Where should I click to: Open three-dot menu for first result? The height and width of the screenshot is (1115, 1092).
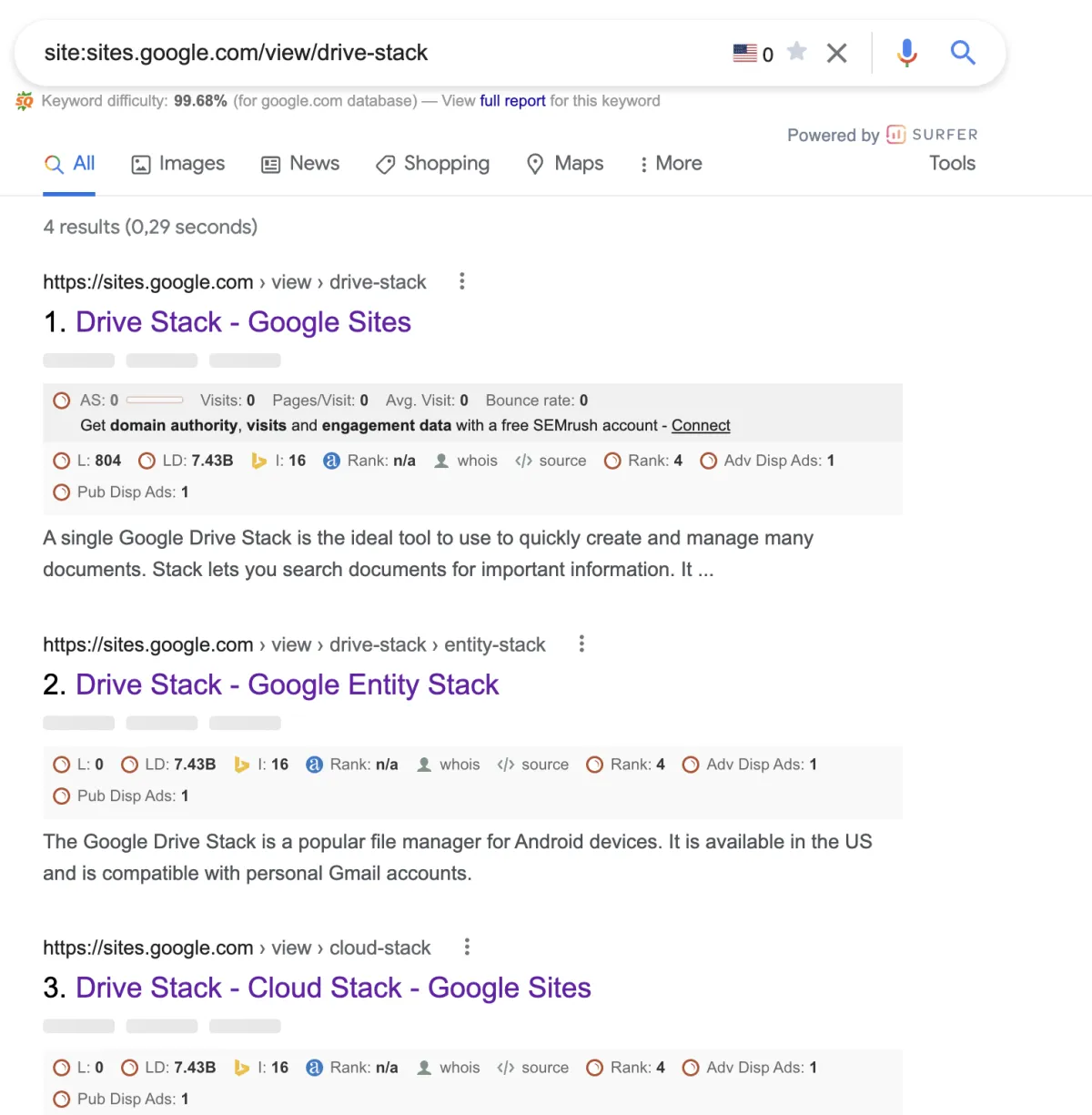pyautogui.click(x=462, y=281)
